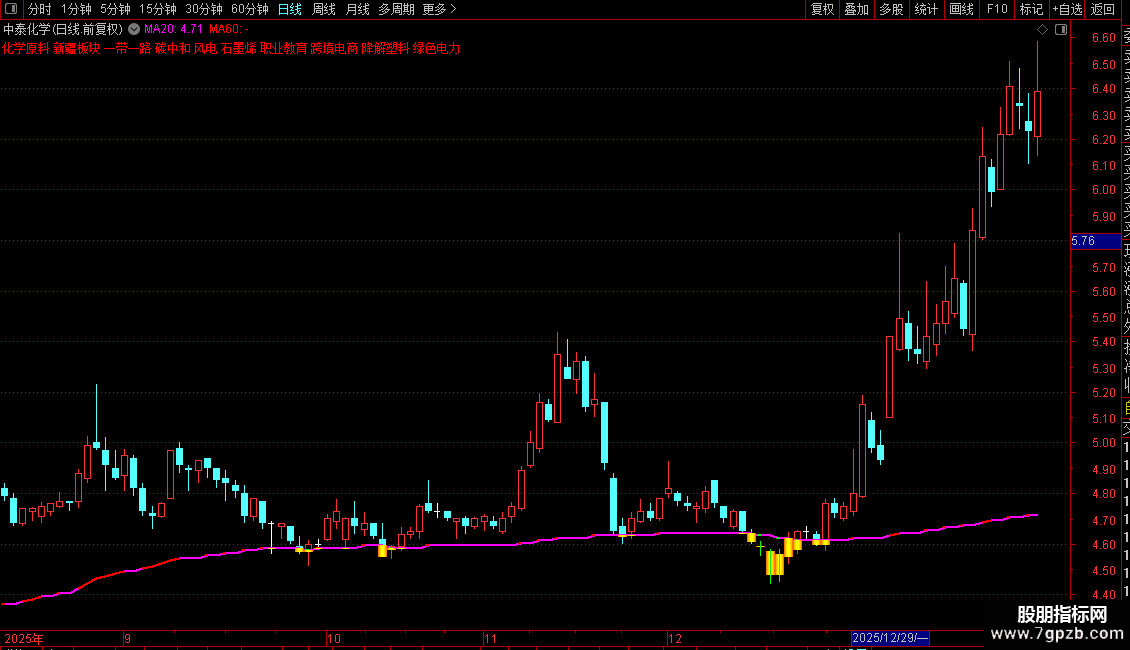The height and width of the screenshot is (650, 1130).
Task: Click the 5.76 price marker on axis
Action: (1095, 241)
